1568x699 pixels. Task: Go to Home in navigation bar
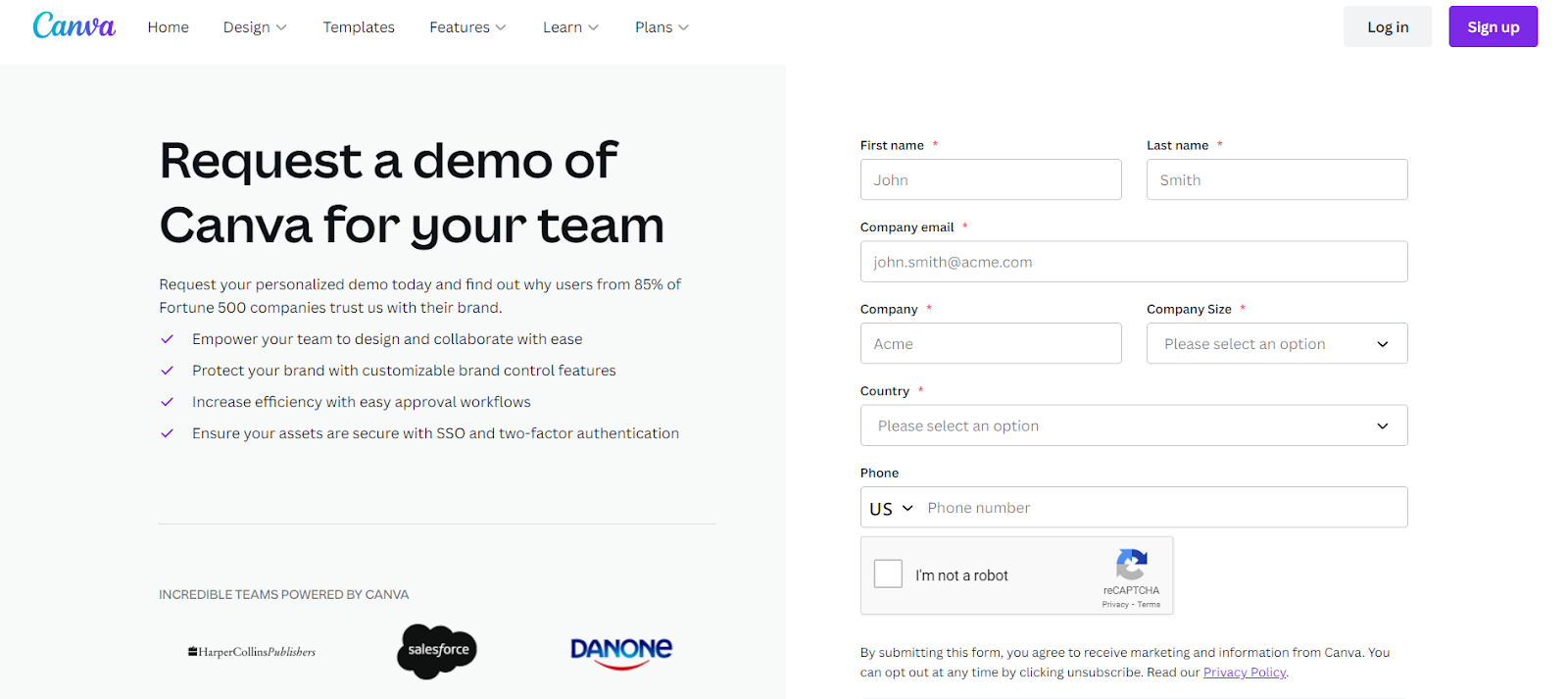pos(169,27)
